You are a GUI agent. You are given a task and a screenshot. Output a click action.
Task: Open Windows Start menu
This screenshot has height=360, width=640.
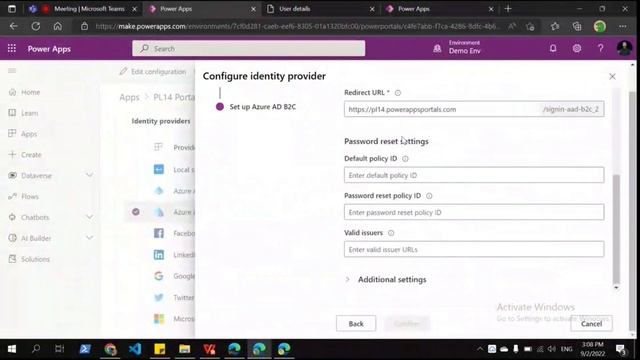[12, 349]
